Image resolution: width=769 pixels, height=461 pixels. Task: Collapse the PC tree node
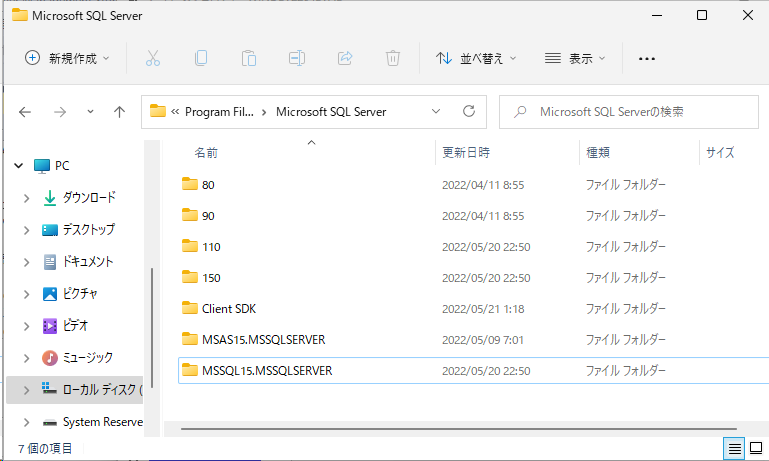pos(19,166)
